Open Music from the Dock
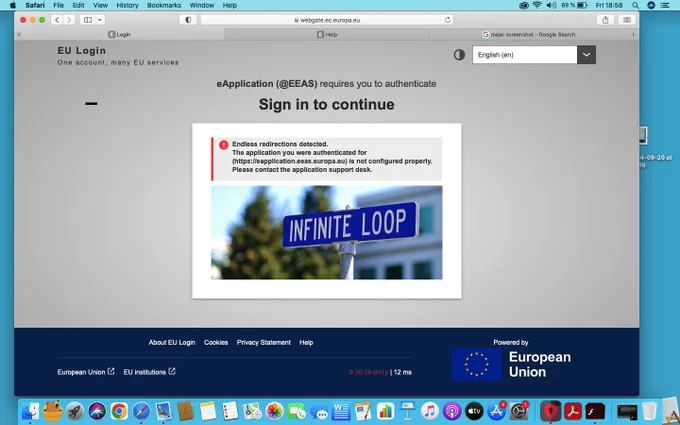680x425 pixels. coord(430,411)
